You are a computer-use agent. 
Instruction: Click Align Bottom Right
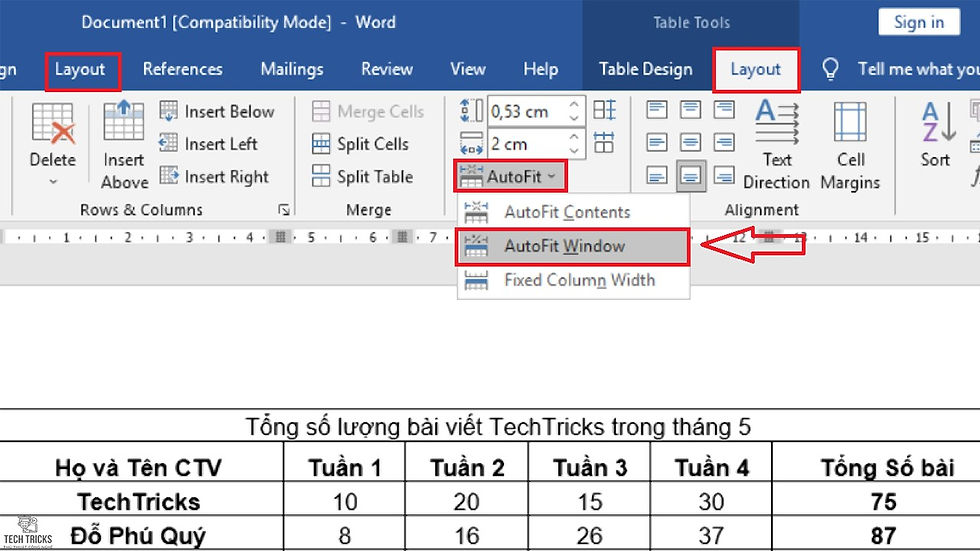pyautogui.click(x=724, y=176)
